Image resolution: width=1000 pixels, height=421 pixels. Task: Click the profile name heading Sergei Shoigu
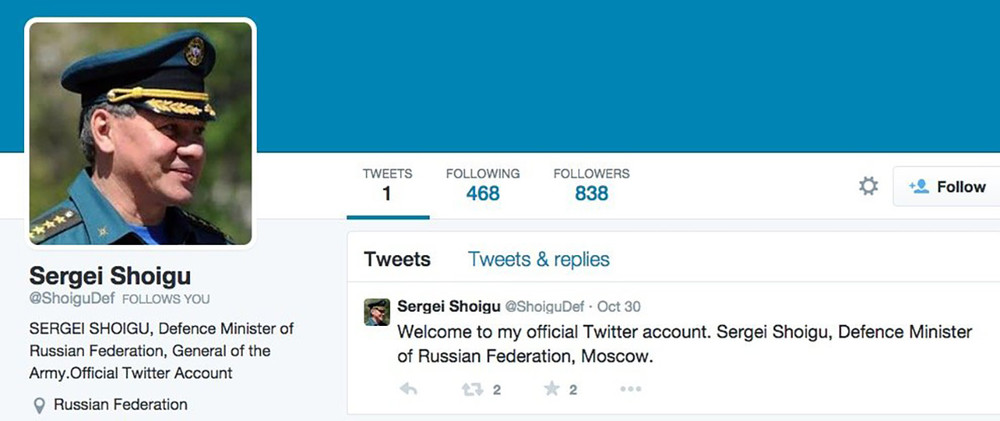110,276
